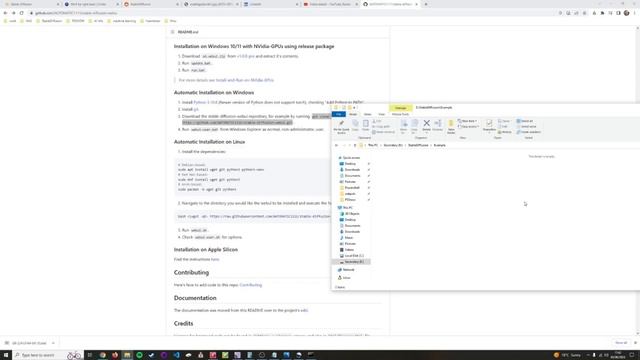Go back in the browser
The image size is (640, 360).
point(5,13)
